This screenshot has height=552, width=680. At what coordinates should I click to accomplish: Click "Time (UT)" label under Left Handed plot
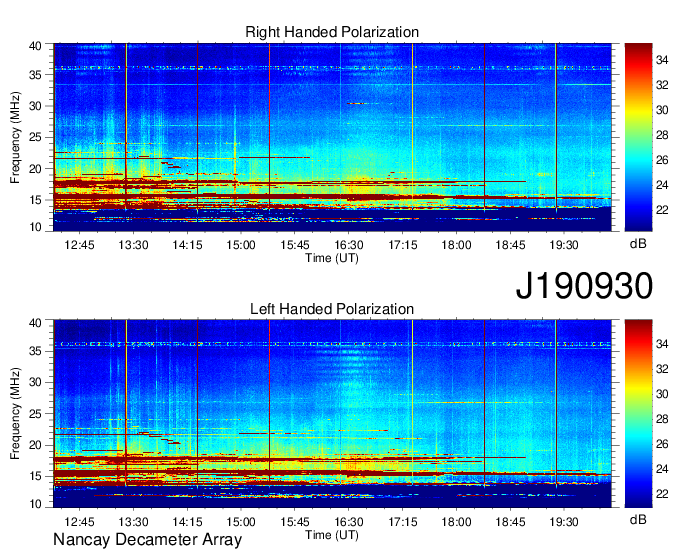(332, 535)
